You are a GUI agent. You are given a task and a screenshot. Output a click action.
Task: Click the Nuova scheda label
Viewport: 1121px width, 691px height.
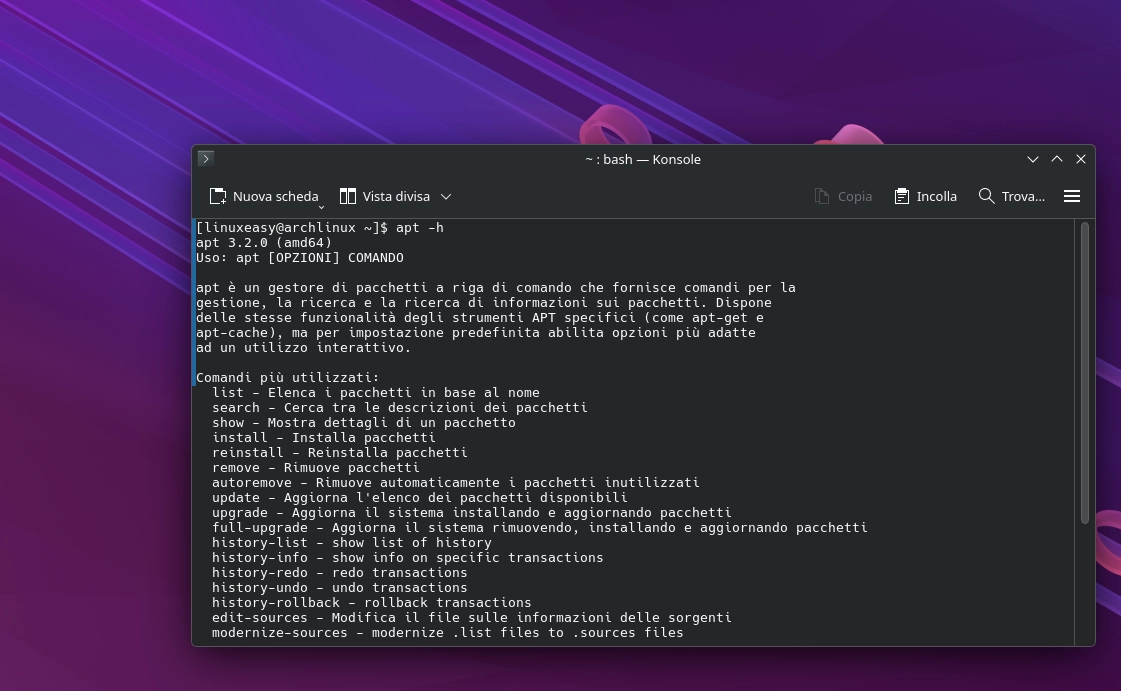tap(276, 195)
